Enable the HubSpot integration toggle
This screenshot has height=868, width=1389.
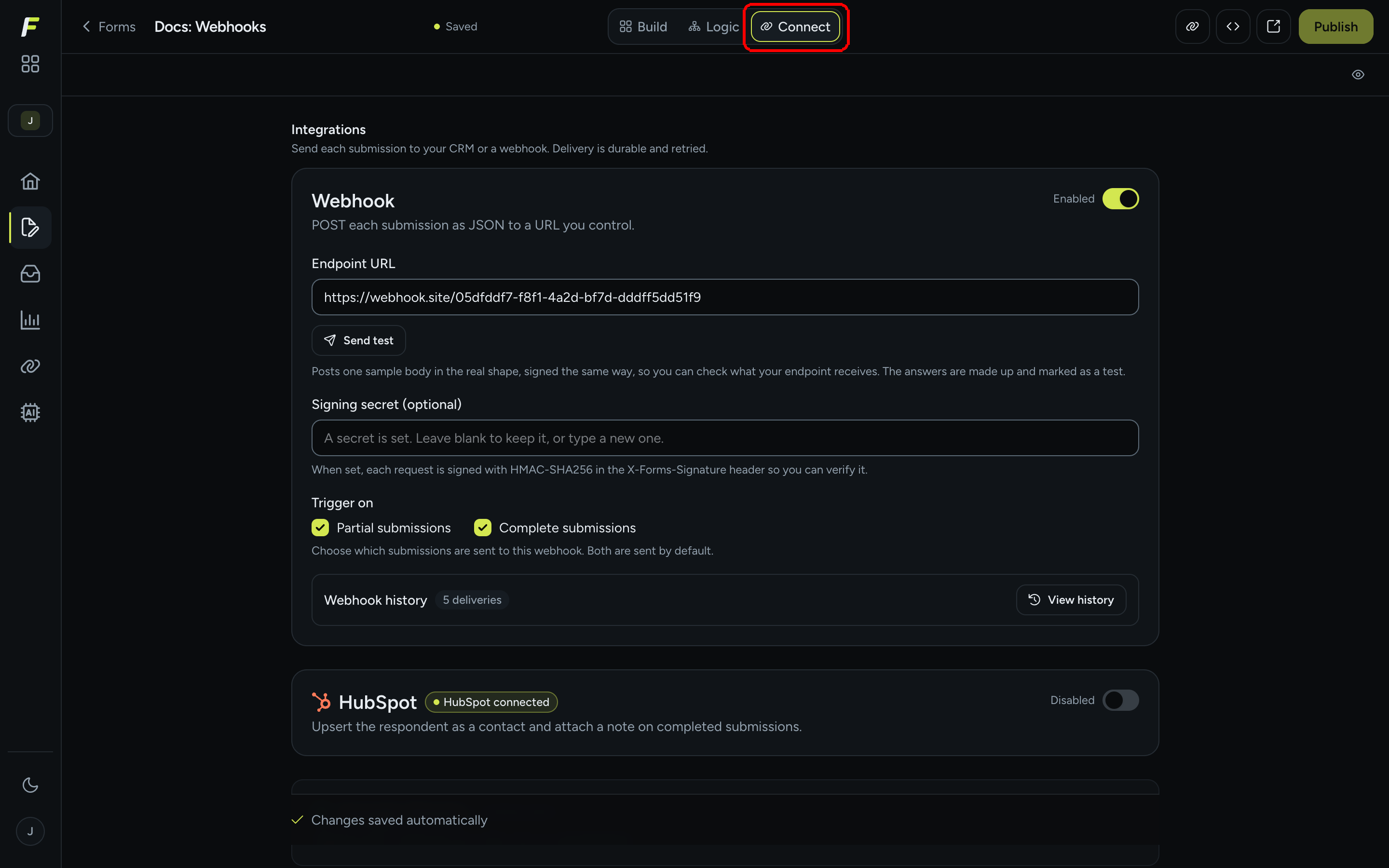(1120, 700)
